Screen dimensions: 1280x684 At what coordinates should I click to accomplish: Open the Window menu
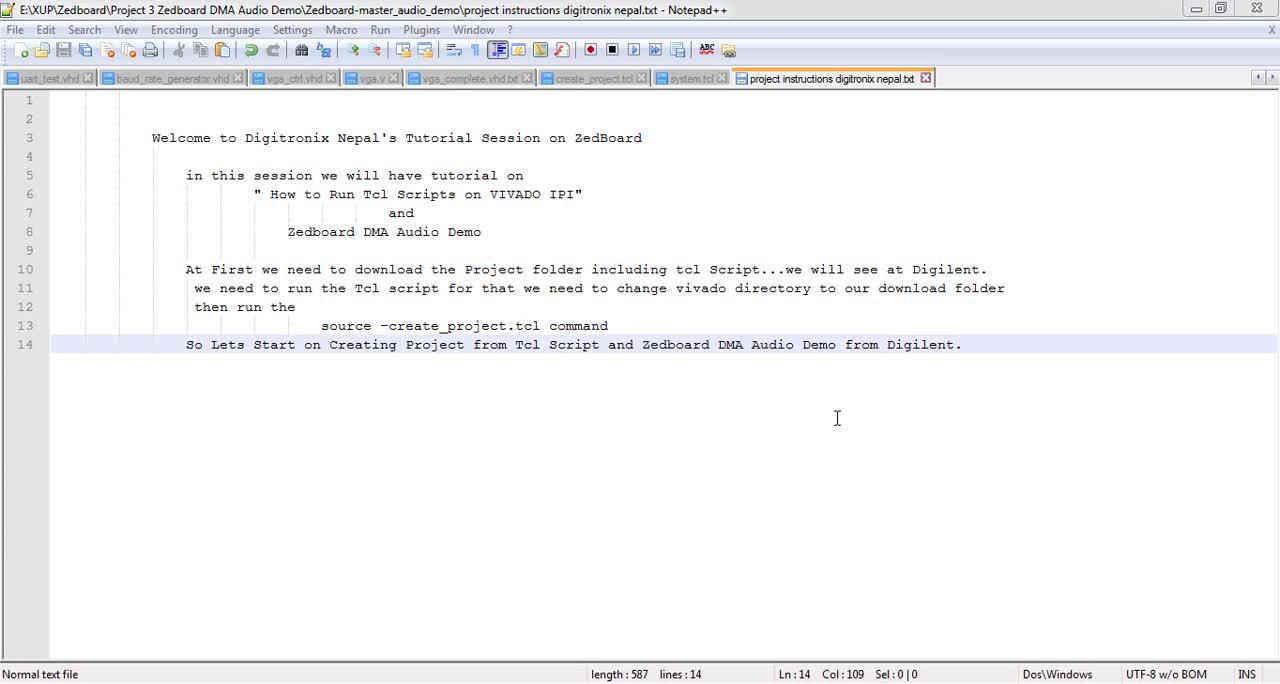tap(473, 30)
